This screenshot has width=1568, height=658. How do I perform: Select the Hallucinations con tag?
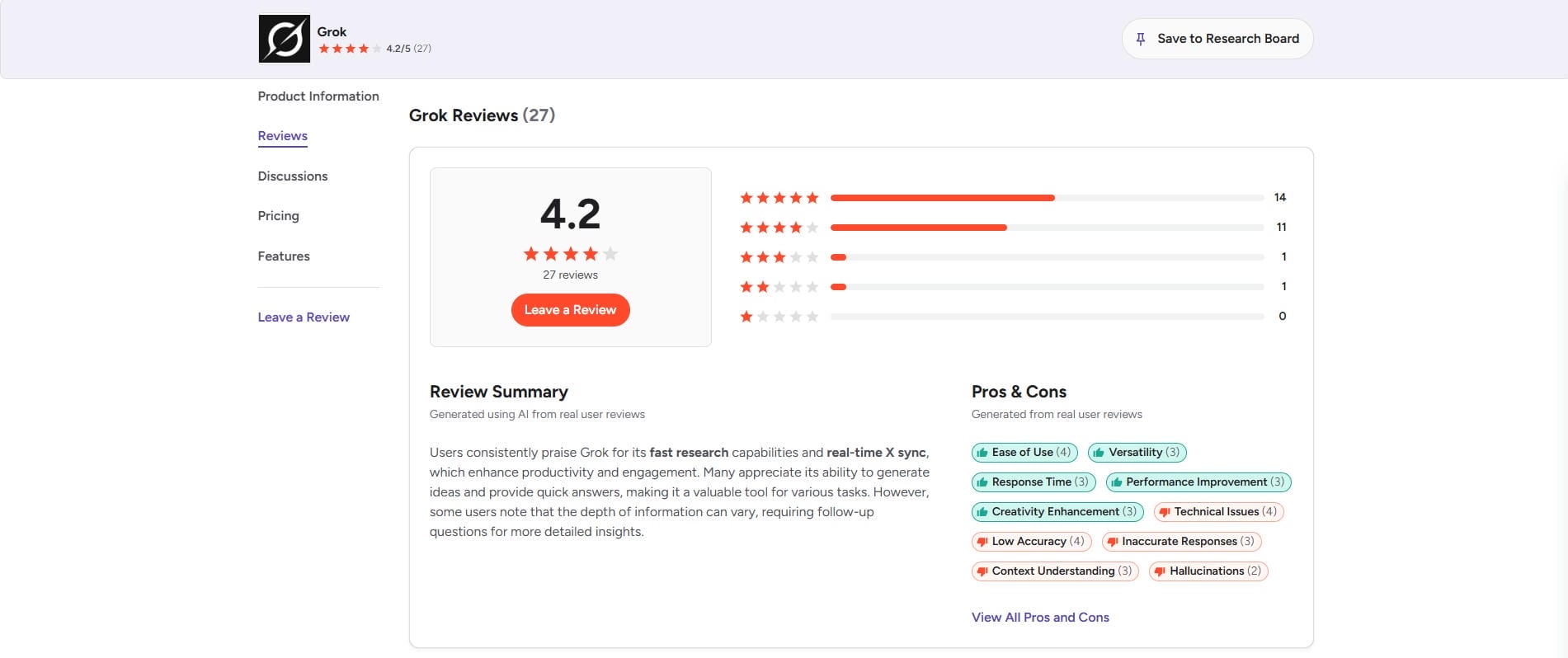point(1208,571)
